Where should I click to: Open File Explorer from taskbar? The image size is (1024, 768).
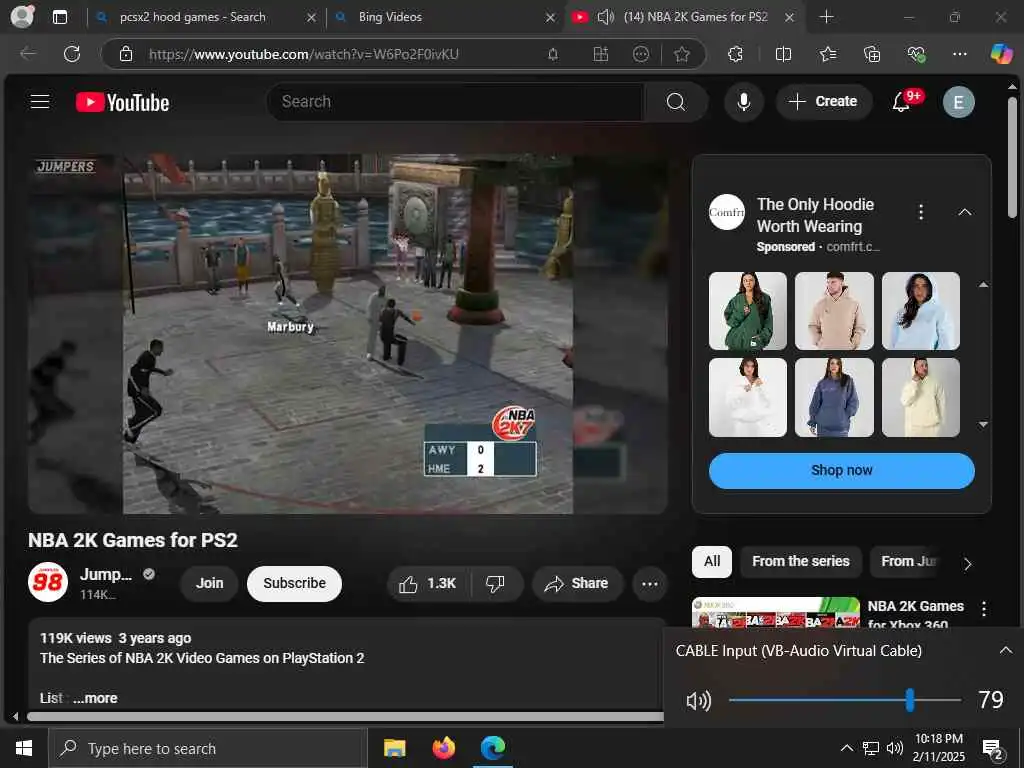(394, 748)
